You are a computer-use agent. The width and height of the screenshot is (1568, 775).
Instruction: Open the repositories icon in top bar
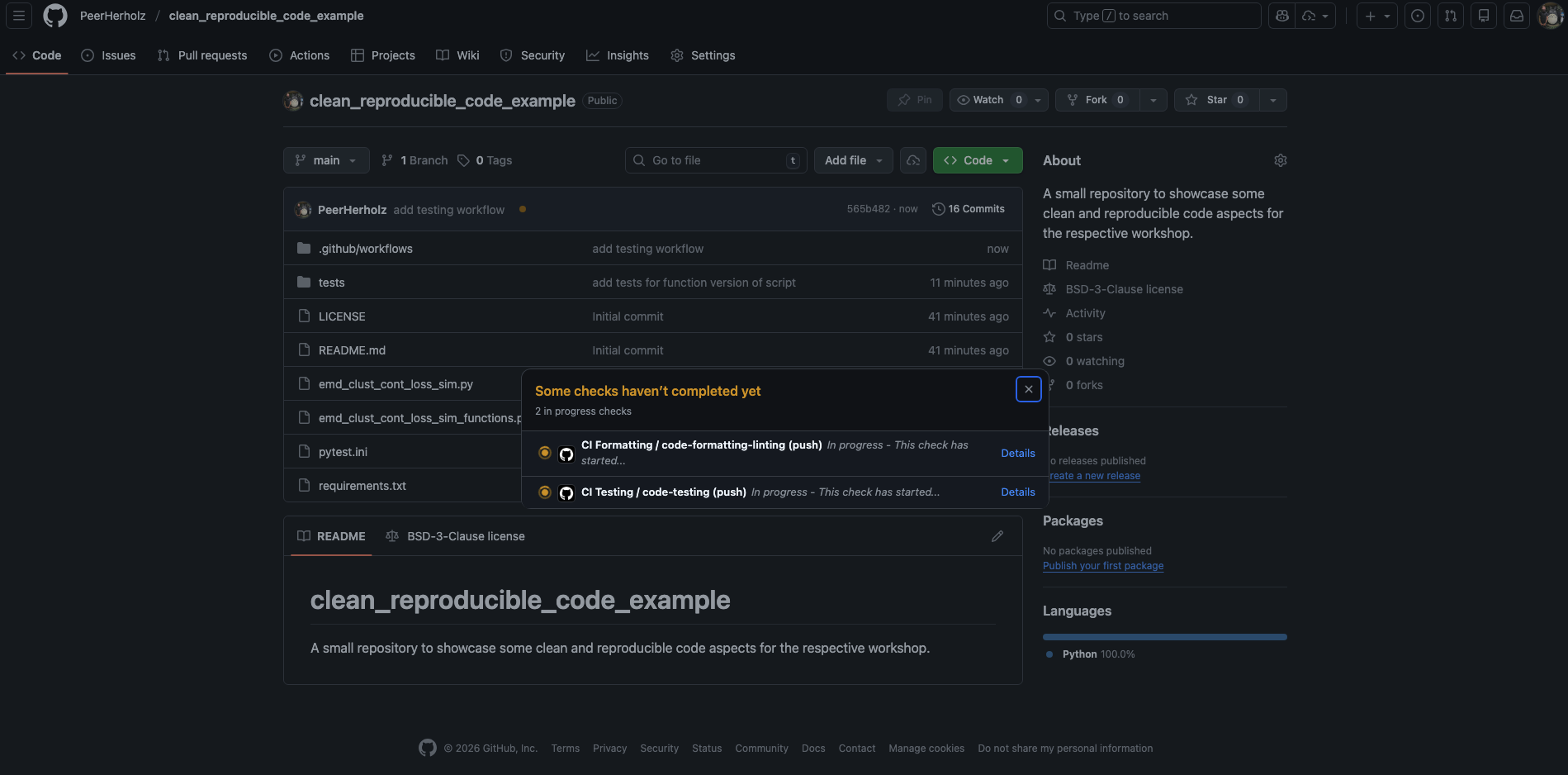1484,16
